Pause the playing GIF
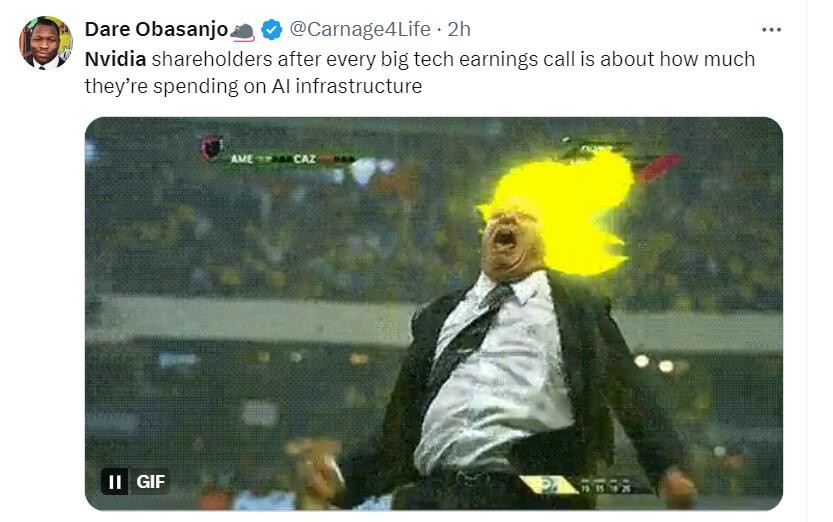 coord(115,482)
